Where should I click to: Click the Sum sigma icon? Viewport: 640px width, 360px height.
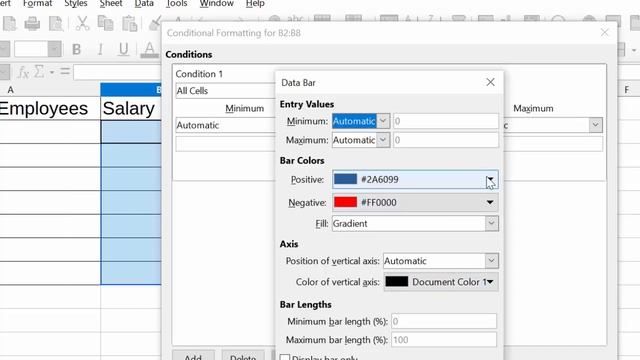pos(39,72)
